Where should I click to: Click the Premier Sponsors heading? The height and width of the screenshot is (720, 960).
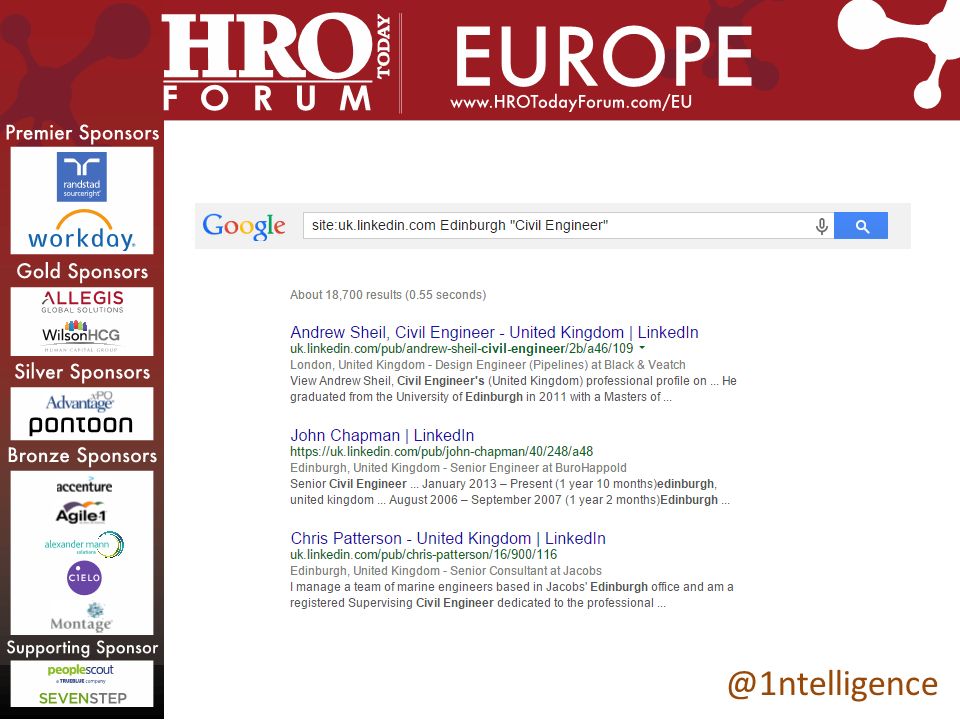82,133
